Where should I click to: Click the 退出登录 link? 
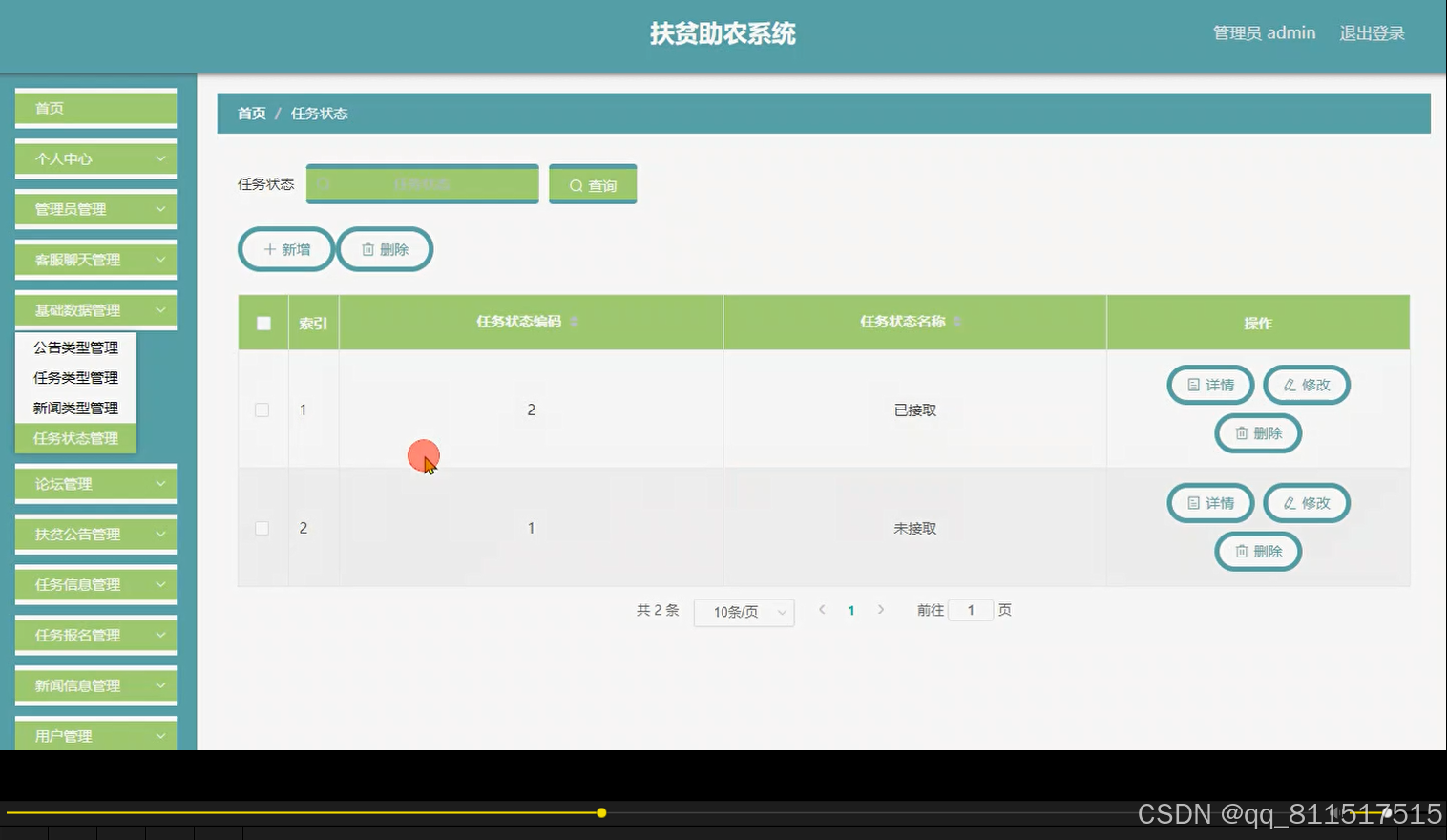[1372, 32]
